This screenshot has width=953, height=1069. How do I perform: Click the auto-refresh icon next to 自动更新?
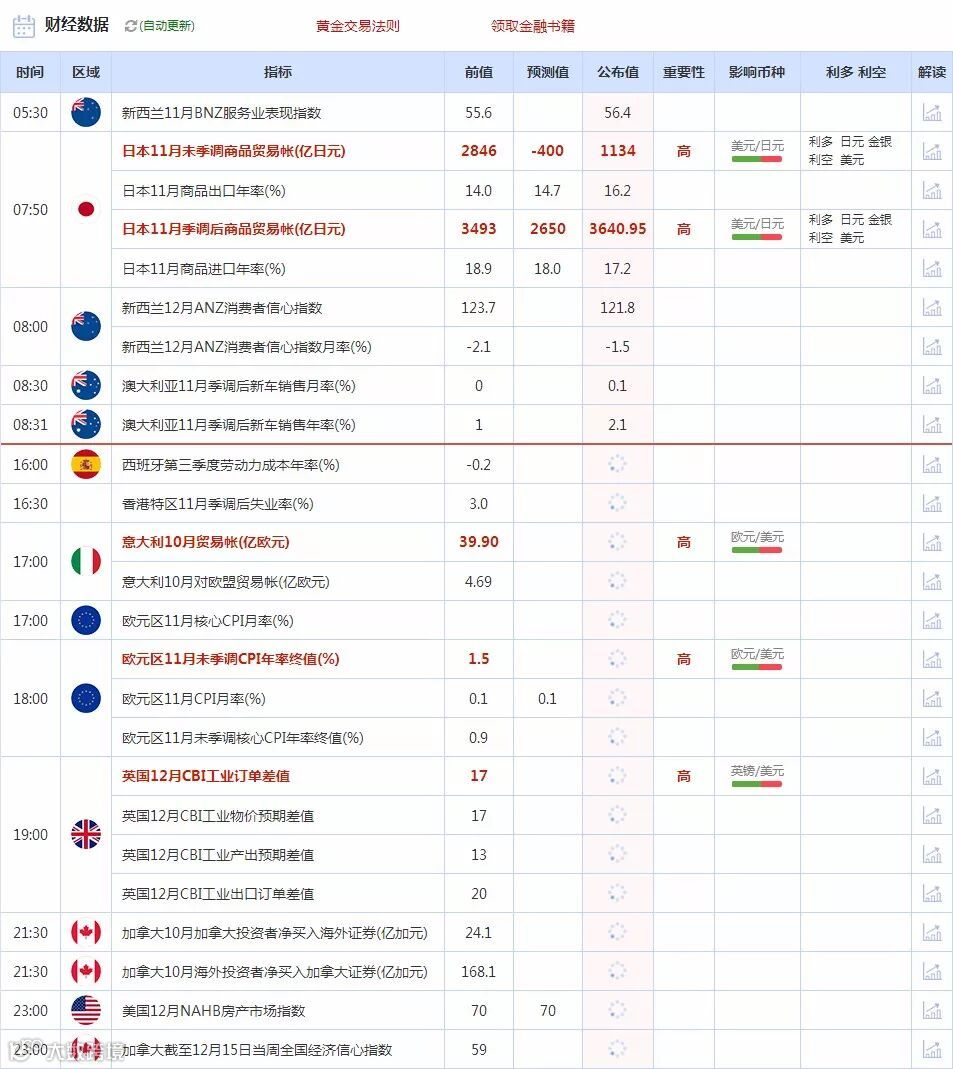coord(131,26)
